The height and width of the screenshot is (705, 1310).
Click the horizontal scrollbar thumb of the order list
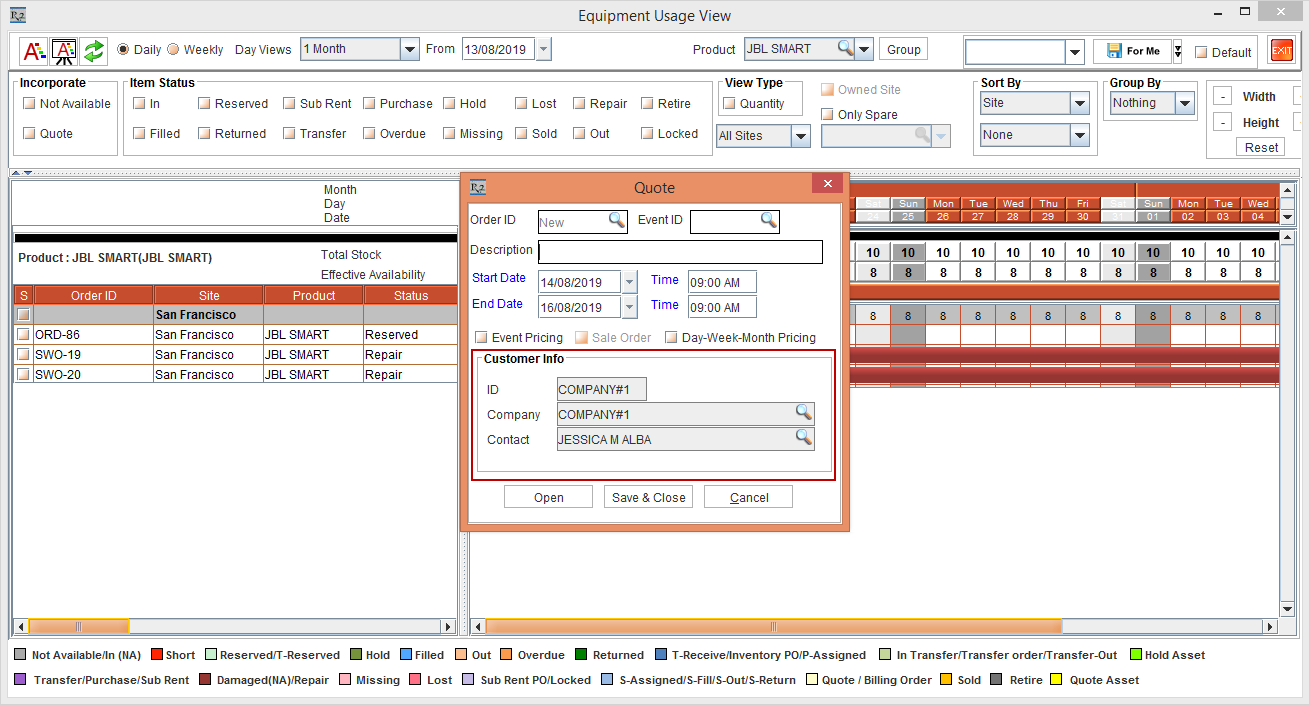(x=79, y=626)
